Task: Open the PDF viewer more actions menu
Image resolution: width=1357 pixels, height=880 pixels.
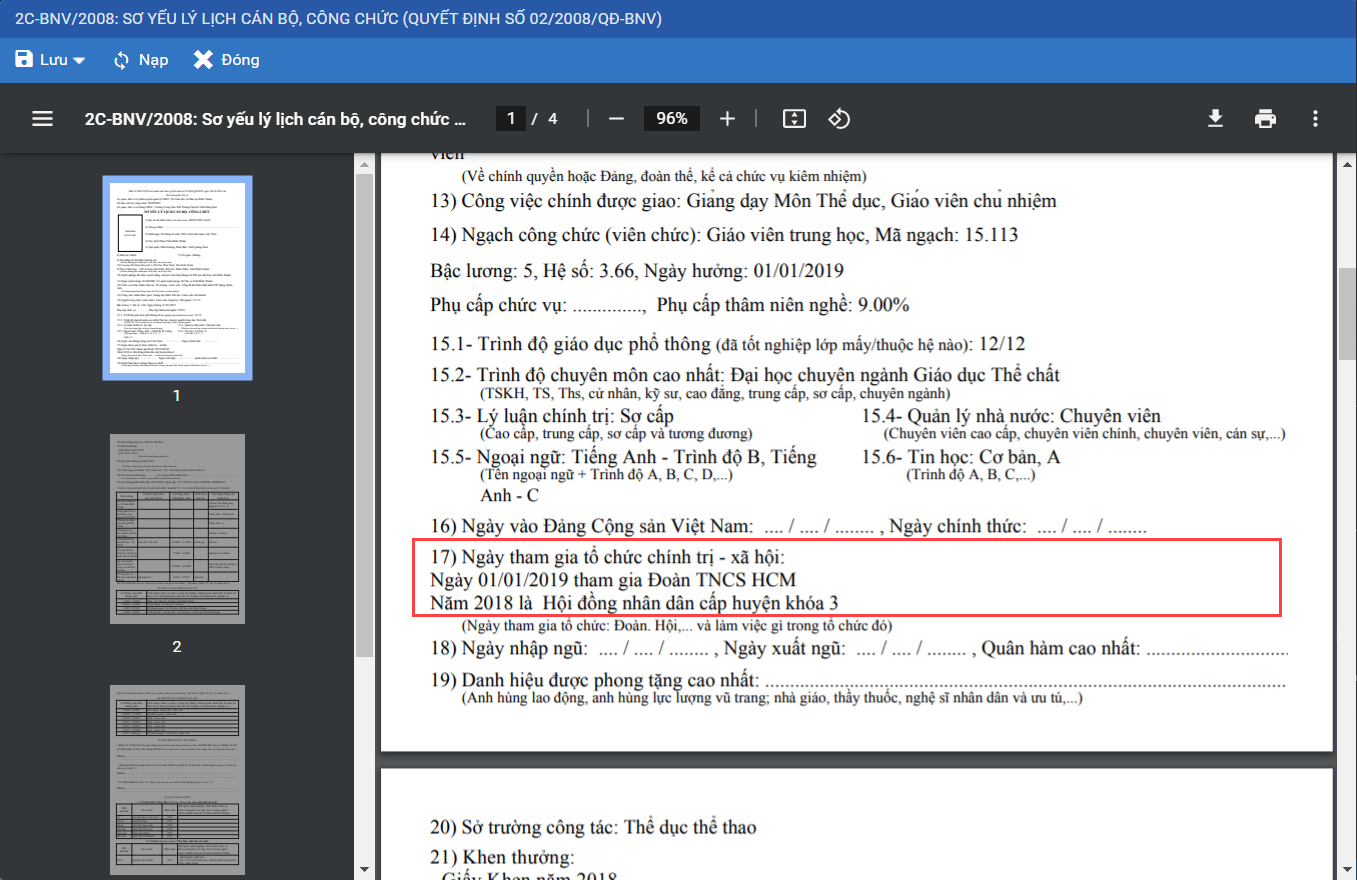Action: point(1315,119)
